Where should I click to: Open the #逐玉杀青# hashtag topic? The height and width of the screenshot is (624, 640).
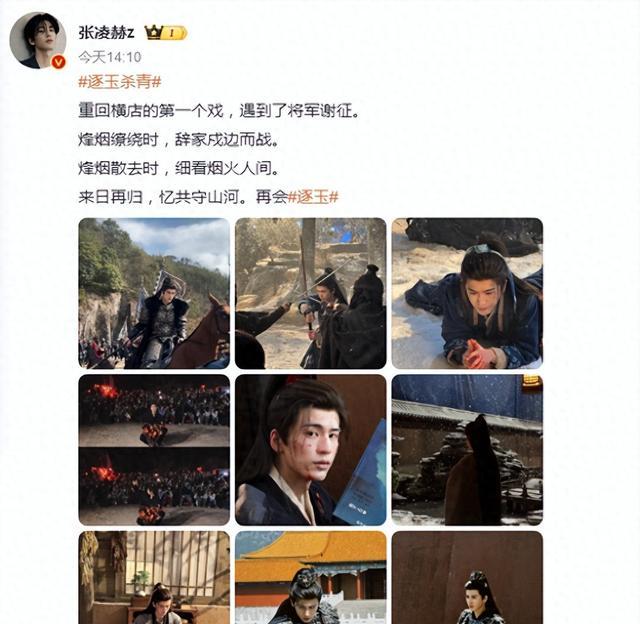120,82
